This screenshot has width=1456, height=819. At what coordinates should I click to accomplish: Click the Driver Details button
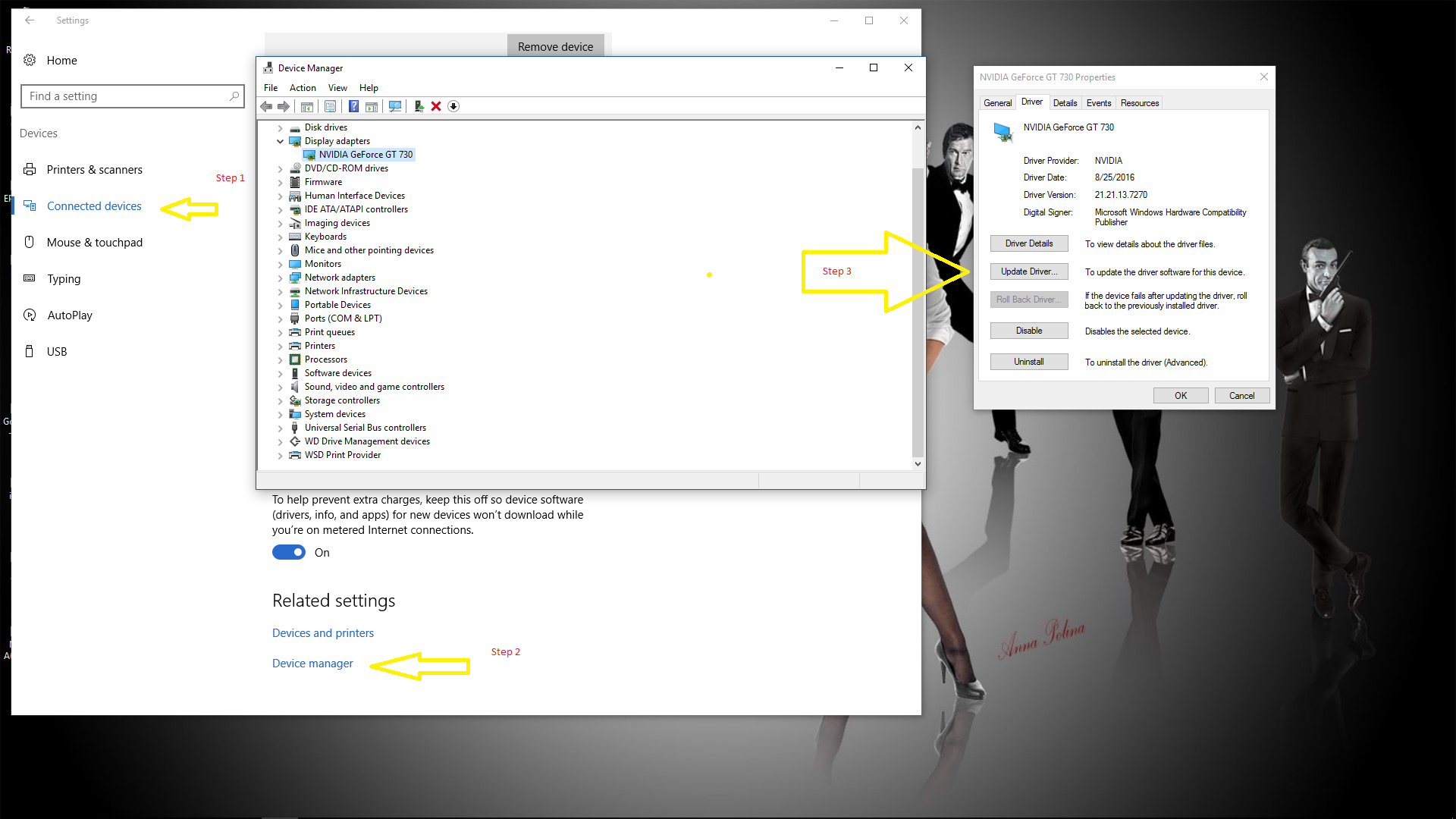tap(1029, 243)
